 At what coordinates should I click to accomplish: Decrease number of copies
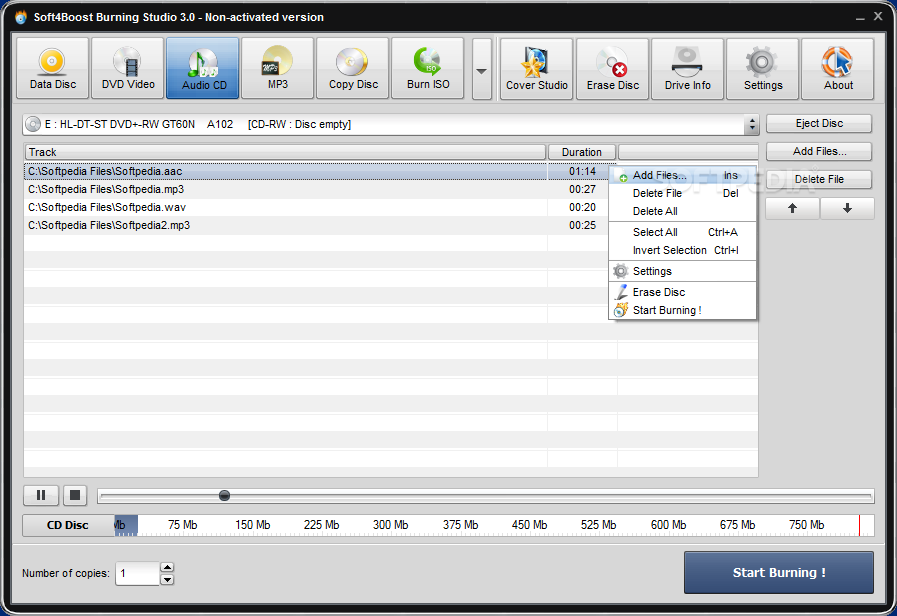click(167, 579)
